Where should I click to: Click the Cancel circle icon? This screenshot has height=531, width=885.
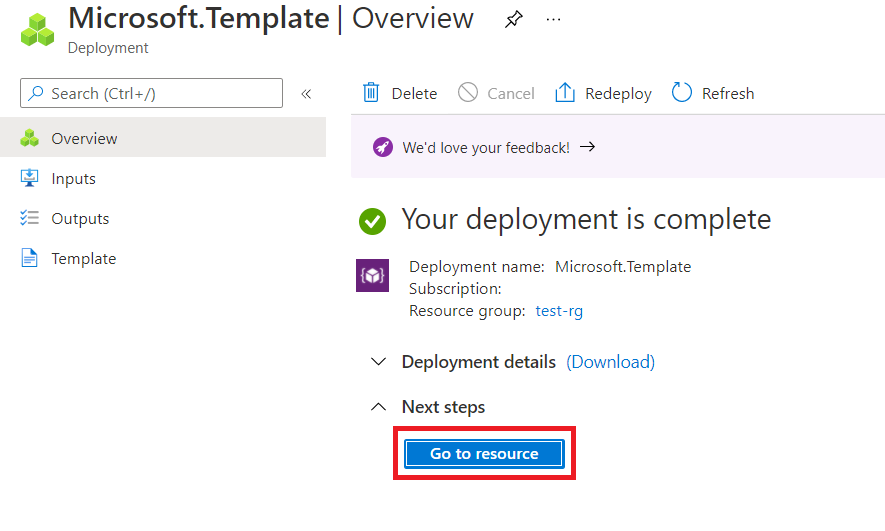(468, 92)
